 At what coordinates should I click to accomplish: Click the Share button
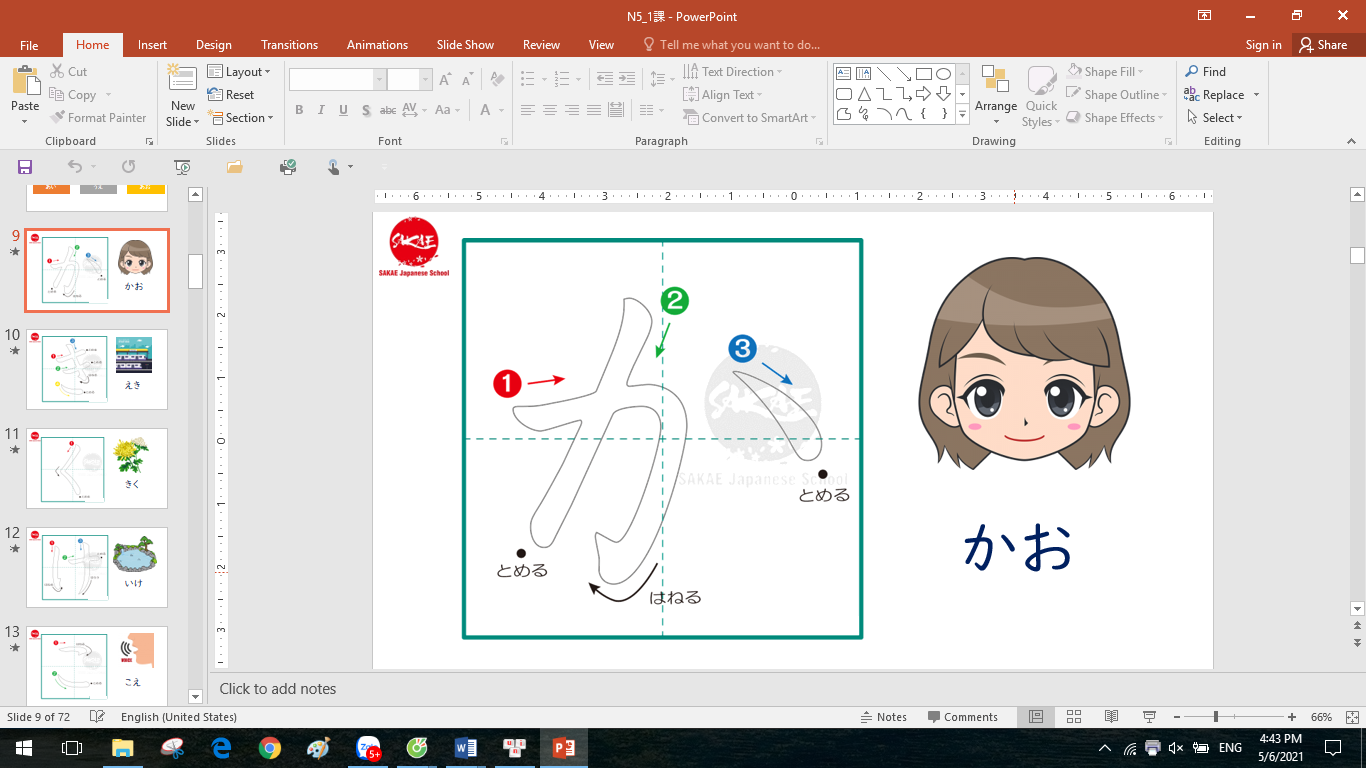point(1322,45)
